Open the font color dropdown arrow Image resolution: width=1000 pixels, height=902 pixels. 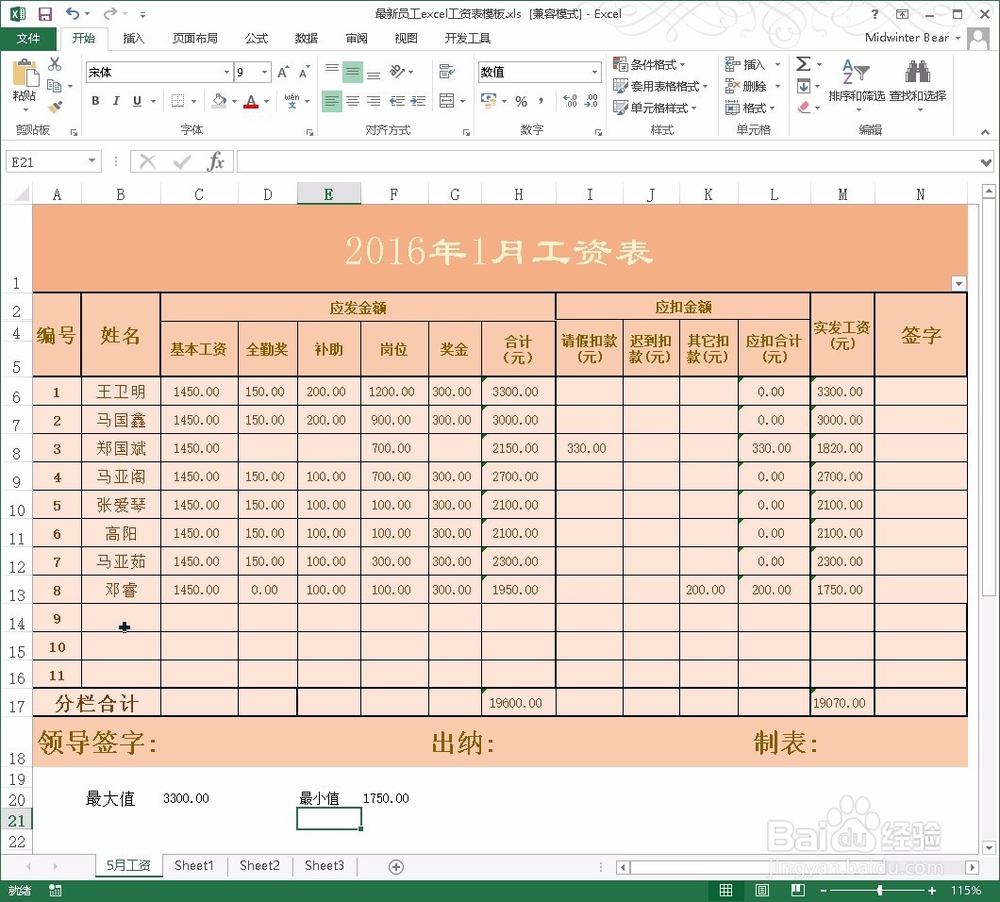click(265, 101)
